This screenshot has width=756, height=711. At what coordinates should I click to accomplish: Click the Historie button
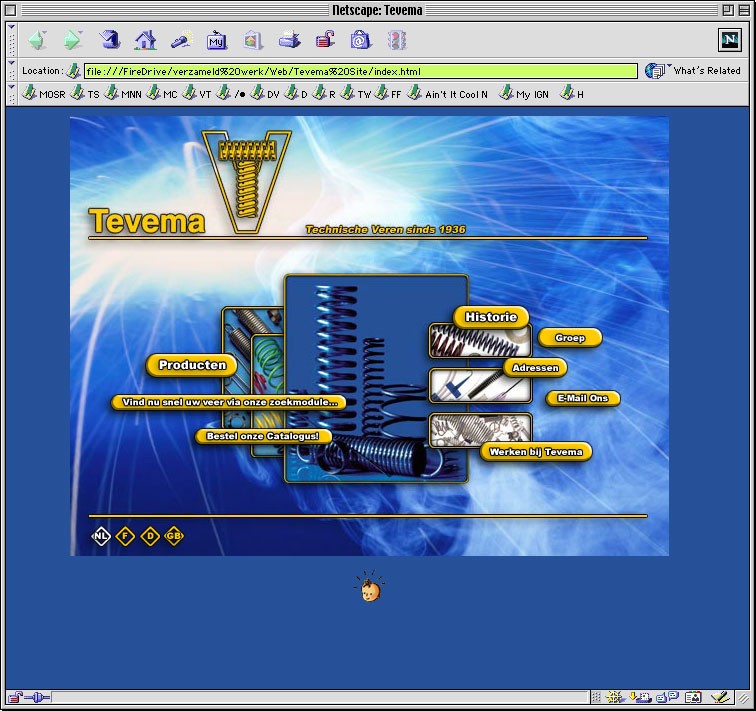pos(491,317)
